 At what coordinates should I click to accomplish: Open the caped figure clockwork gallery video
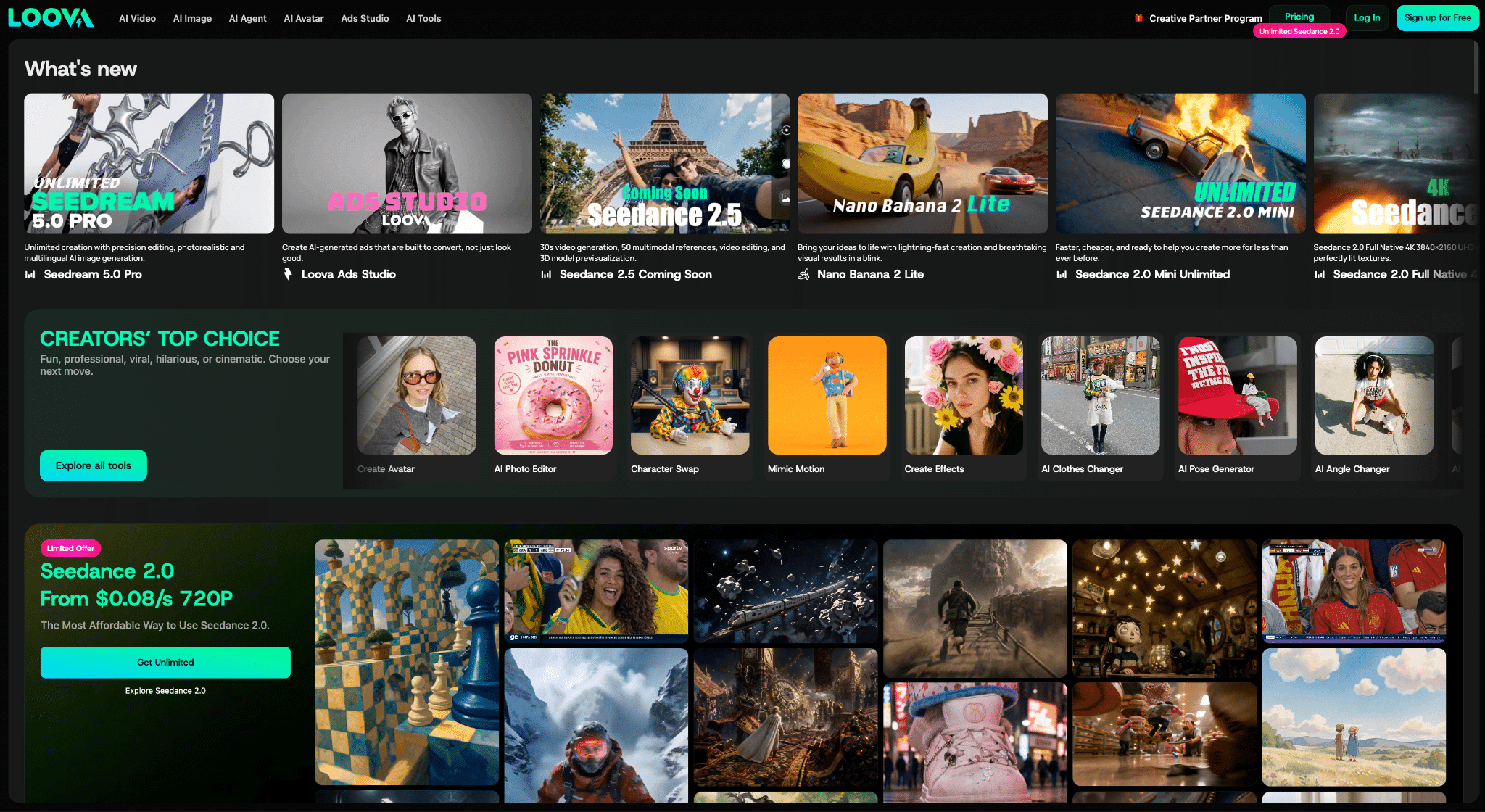(x=786, y=717)
